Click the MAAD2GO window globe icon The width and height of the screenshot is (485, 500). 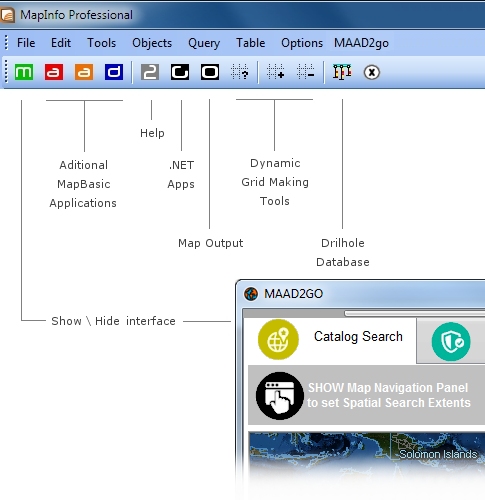click(x=251, y=294)
